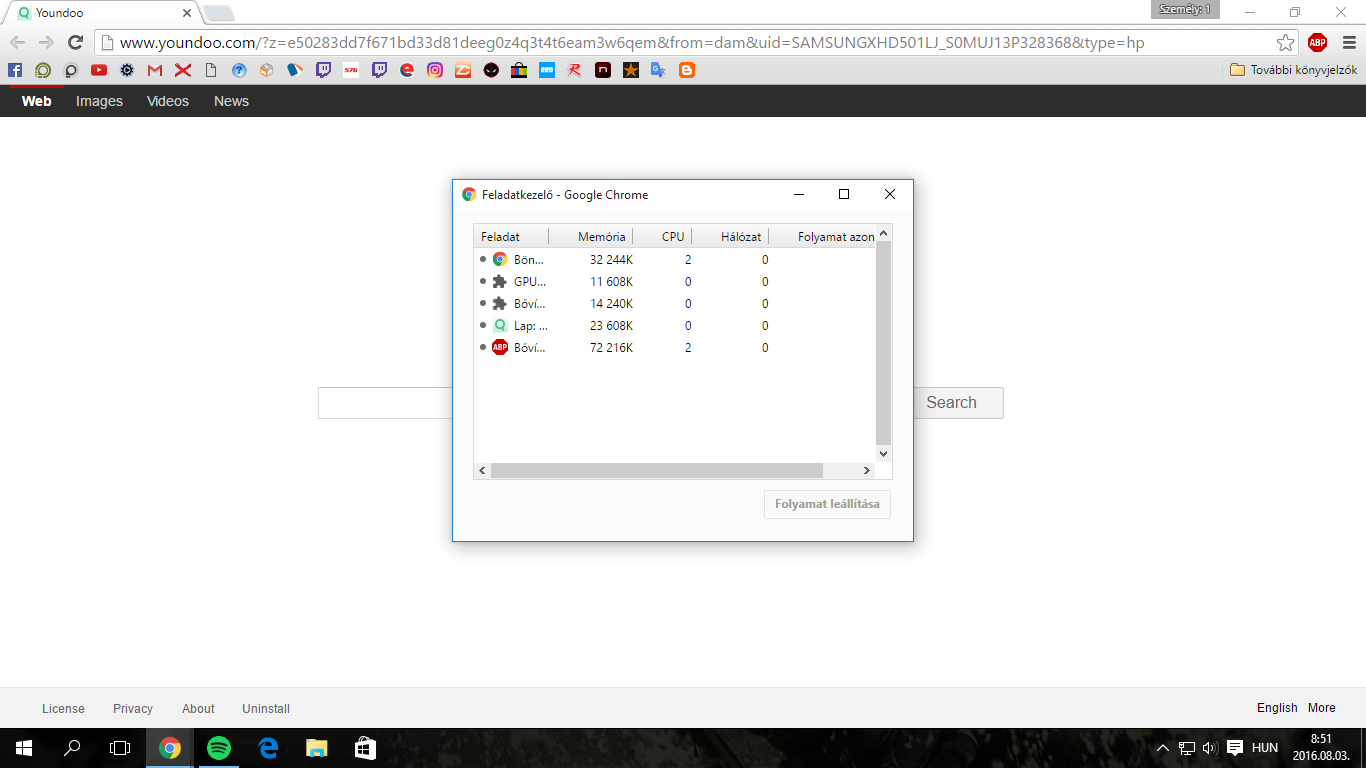The height and width of the screenshot is (768, 1366).
Task: Open the Windows Store from the taskbar
Action: [365, 747]
